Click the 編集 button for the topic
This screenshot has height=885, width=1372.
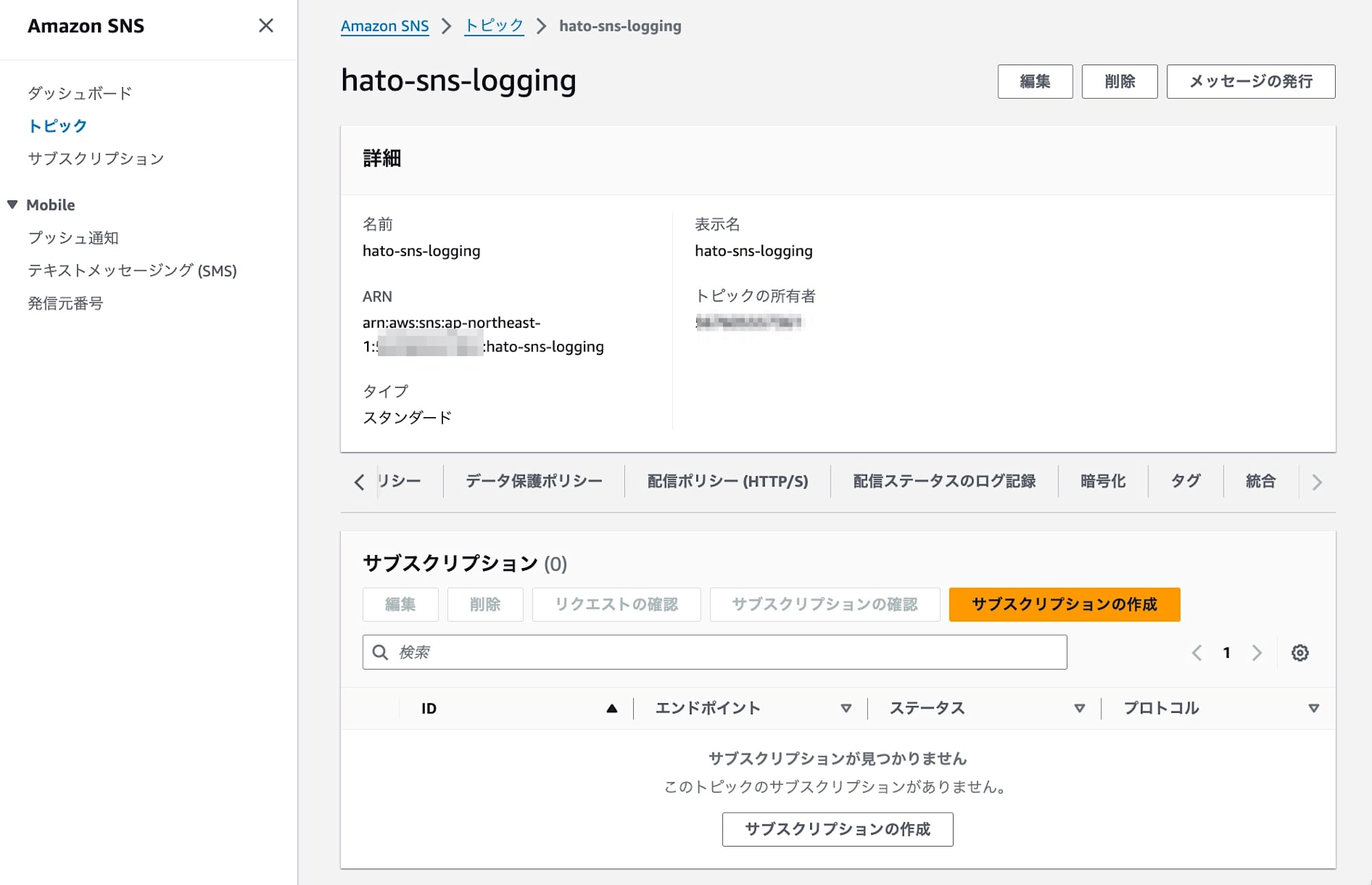(x=1035, y=82)
